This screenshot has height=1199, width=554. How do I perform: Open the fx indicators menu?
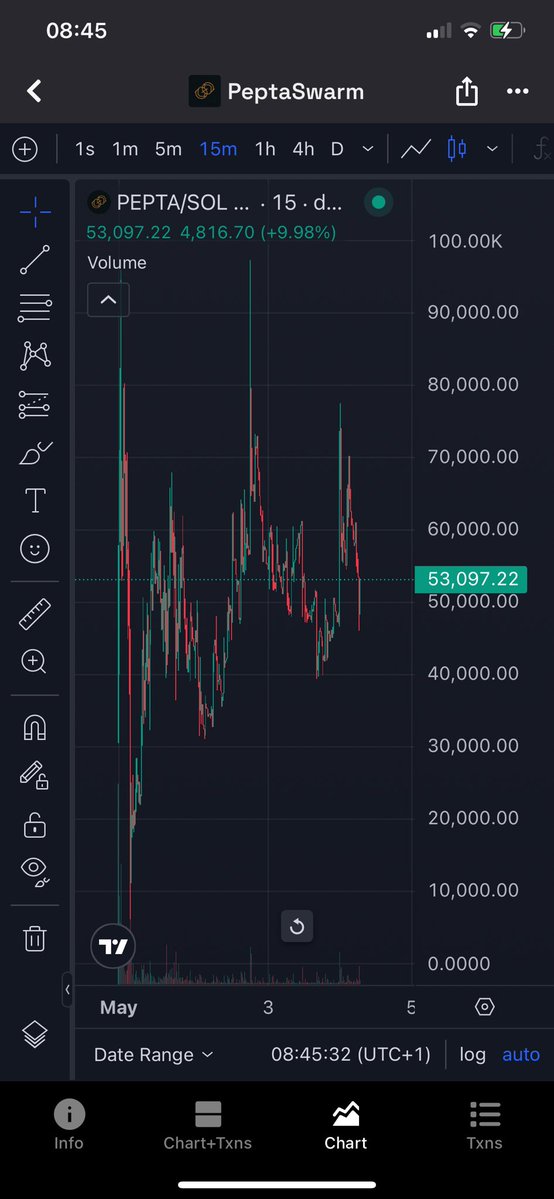[x=542, y=149]
